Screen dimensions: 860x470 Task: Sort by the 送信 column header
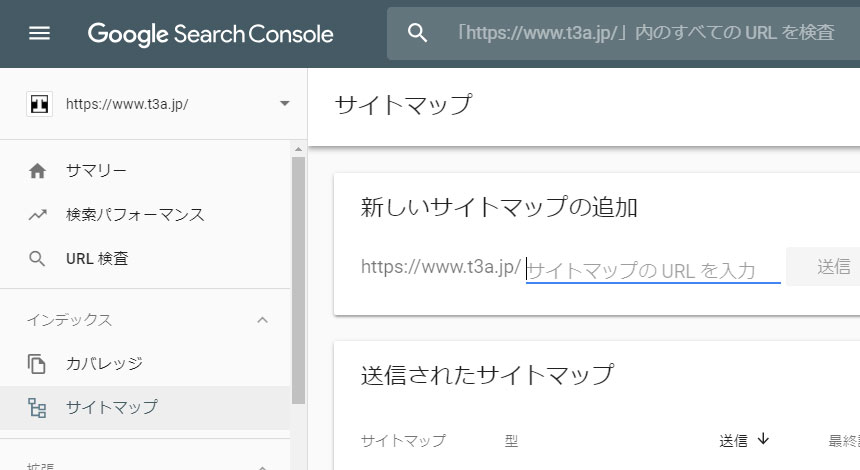click(x=734, y=440)
